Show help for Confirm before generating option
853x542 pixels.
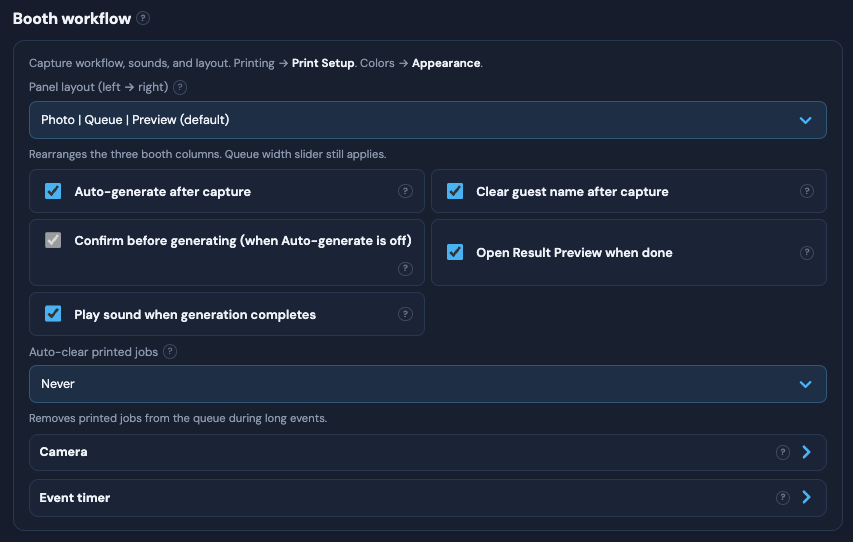[405, 268]
